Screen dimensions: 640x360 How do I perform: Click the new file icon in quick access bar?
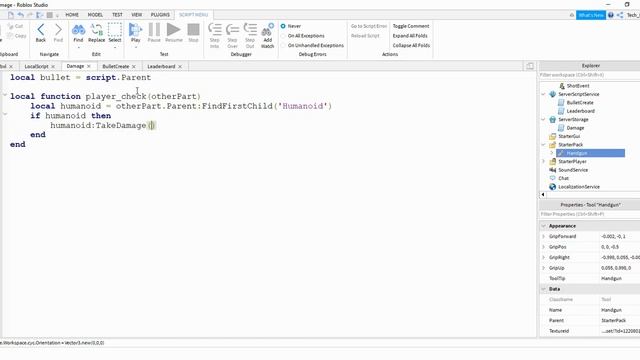click(x=11, y=15)
